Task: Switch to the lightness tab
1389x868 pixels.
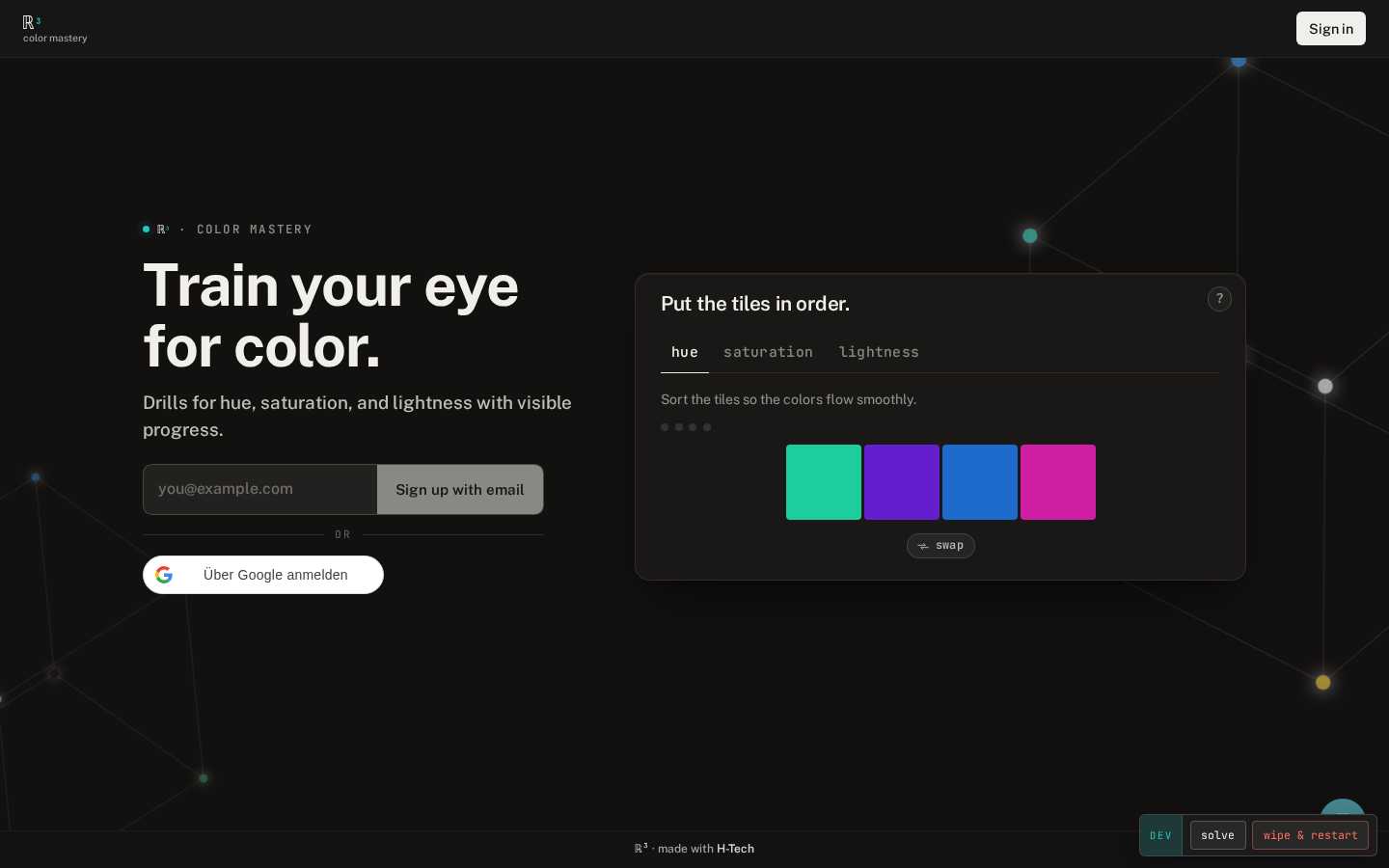Action: tap(879, 352)
